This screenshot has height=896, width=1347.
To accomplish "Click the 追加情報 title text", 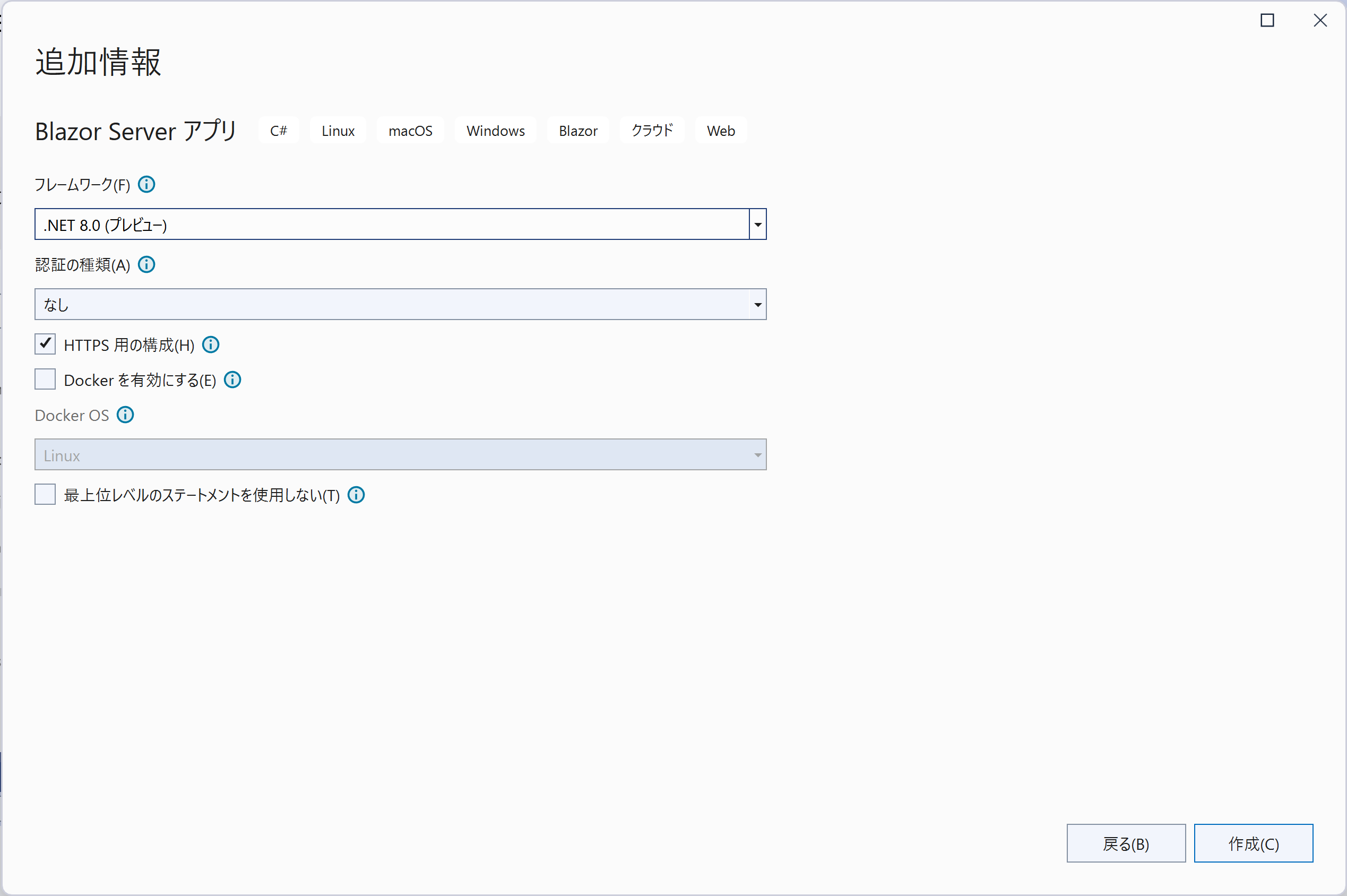I will [x=98, y=62].
